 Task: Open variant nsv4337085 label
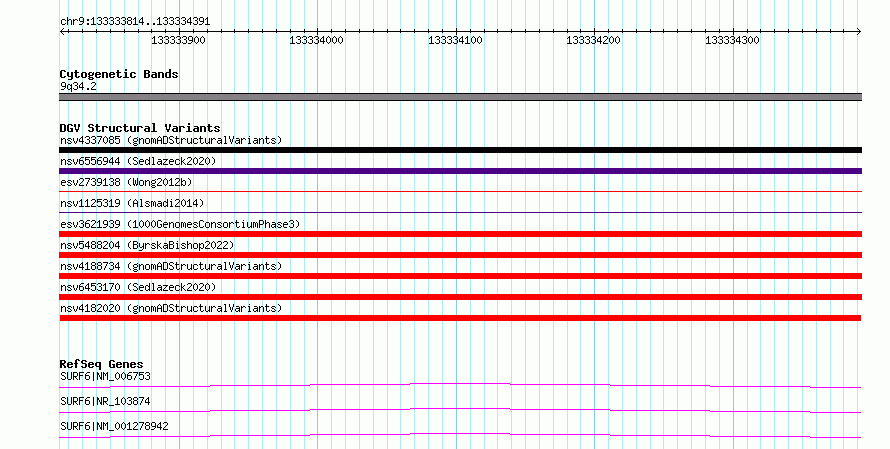point(171,140)
